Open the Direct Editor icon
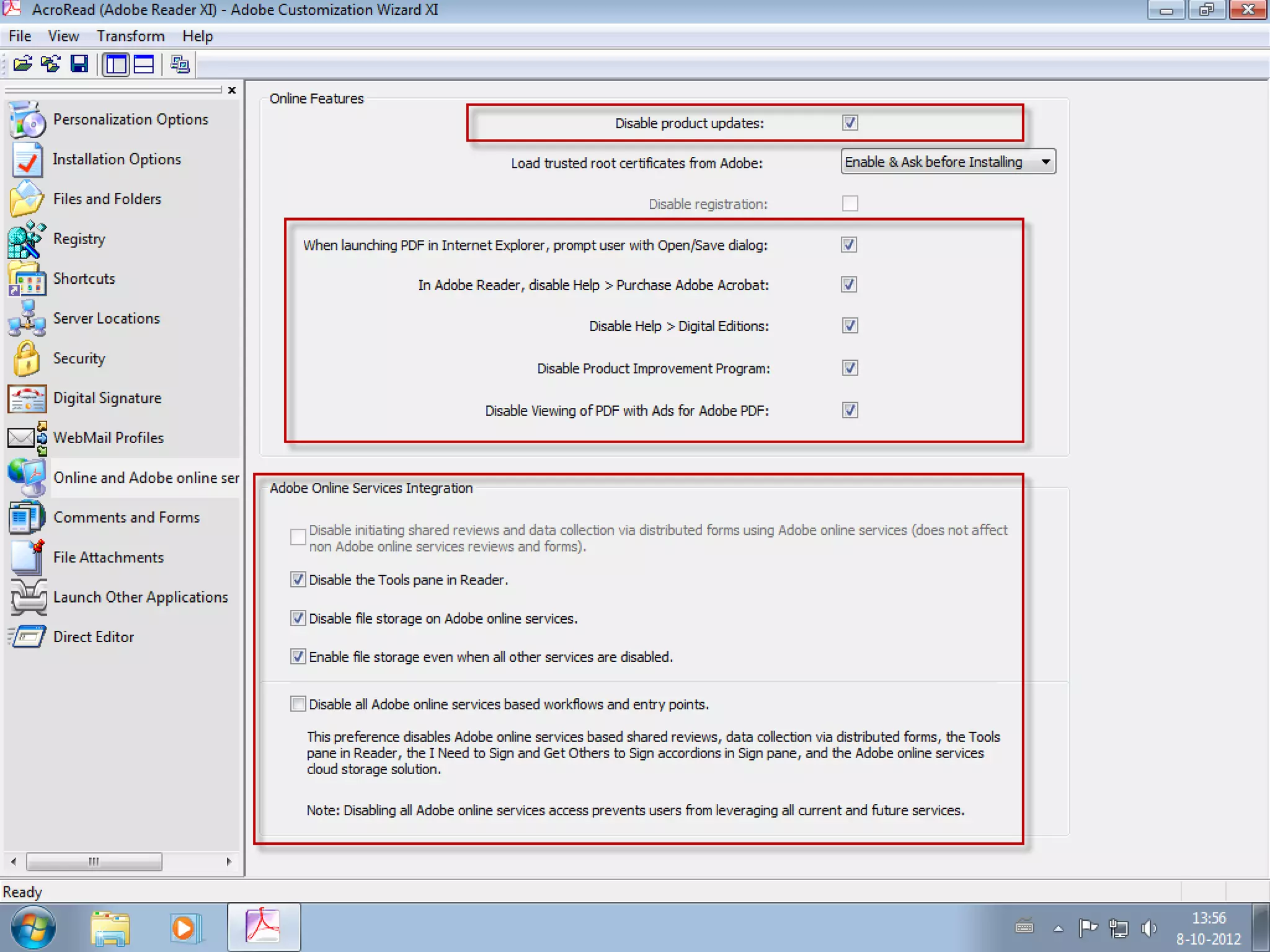 pyautogui.click(x=27, y=637)
